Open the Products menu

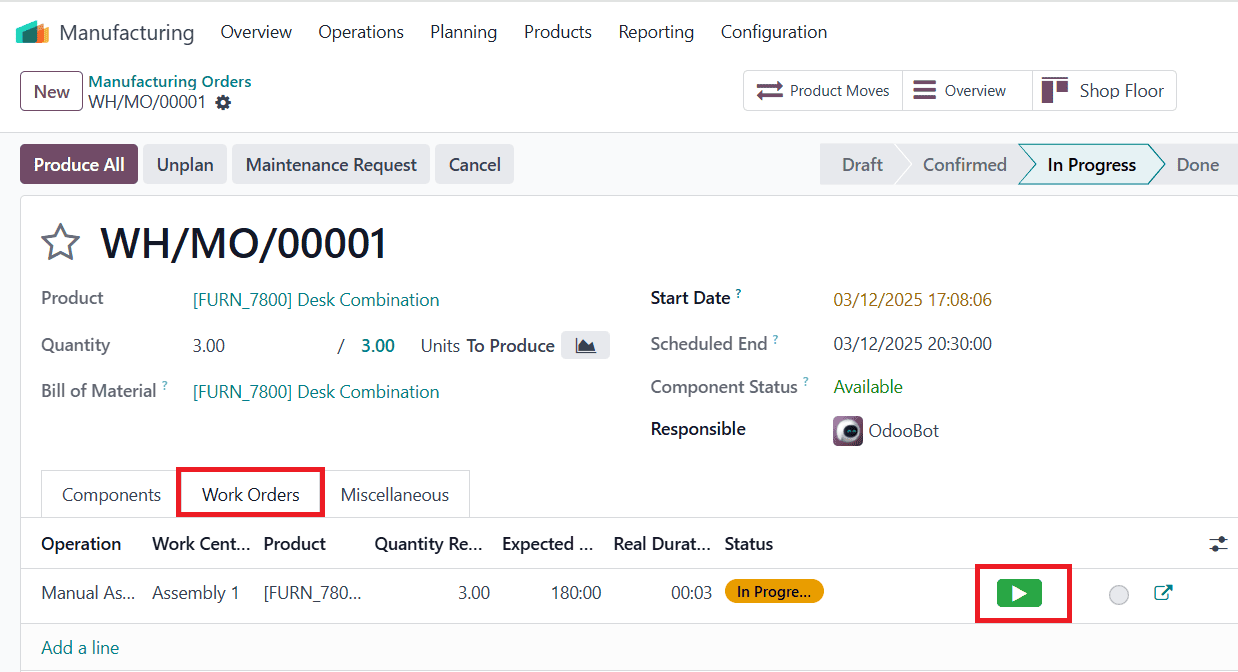[558, 32]
